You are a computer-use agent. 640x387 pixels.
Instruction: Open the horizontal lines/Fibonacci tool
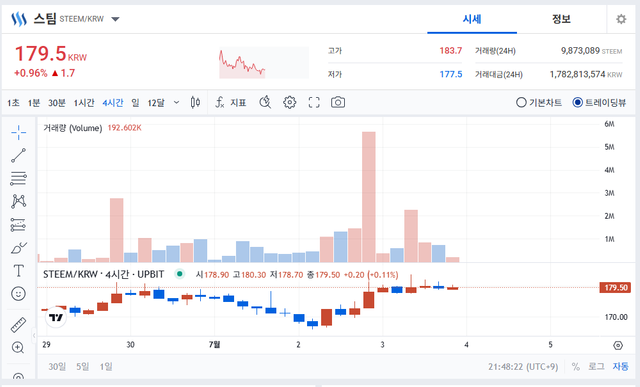(x=18, y=178)
